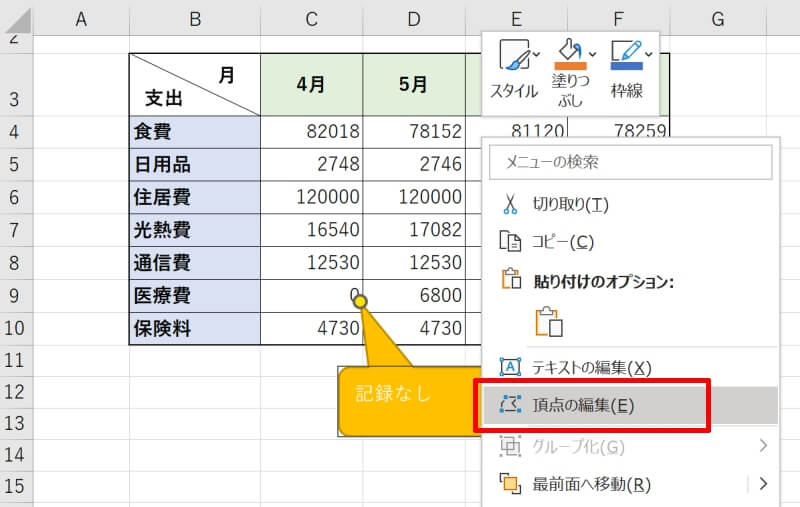Select テキストの編集(X) menu entry
The height and width of the screenshot is (507, 800).
coord(631,367)
